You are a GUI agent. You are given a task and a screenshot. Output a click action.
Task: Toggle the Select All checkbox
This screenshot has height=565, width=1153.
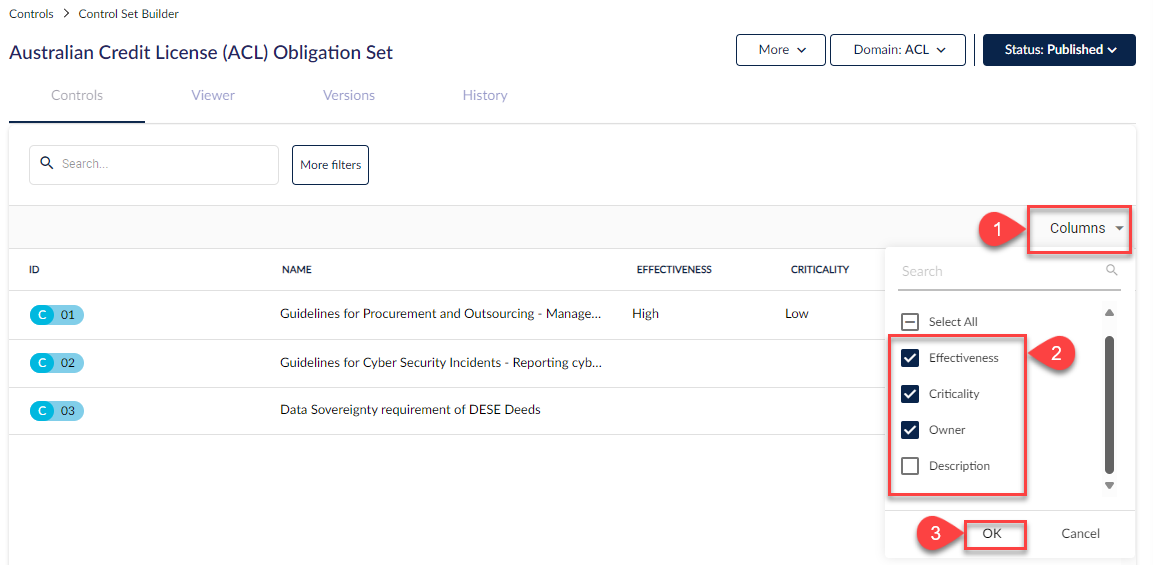click(910, 322)
